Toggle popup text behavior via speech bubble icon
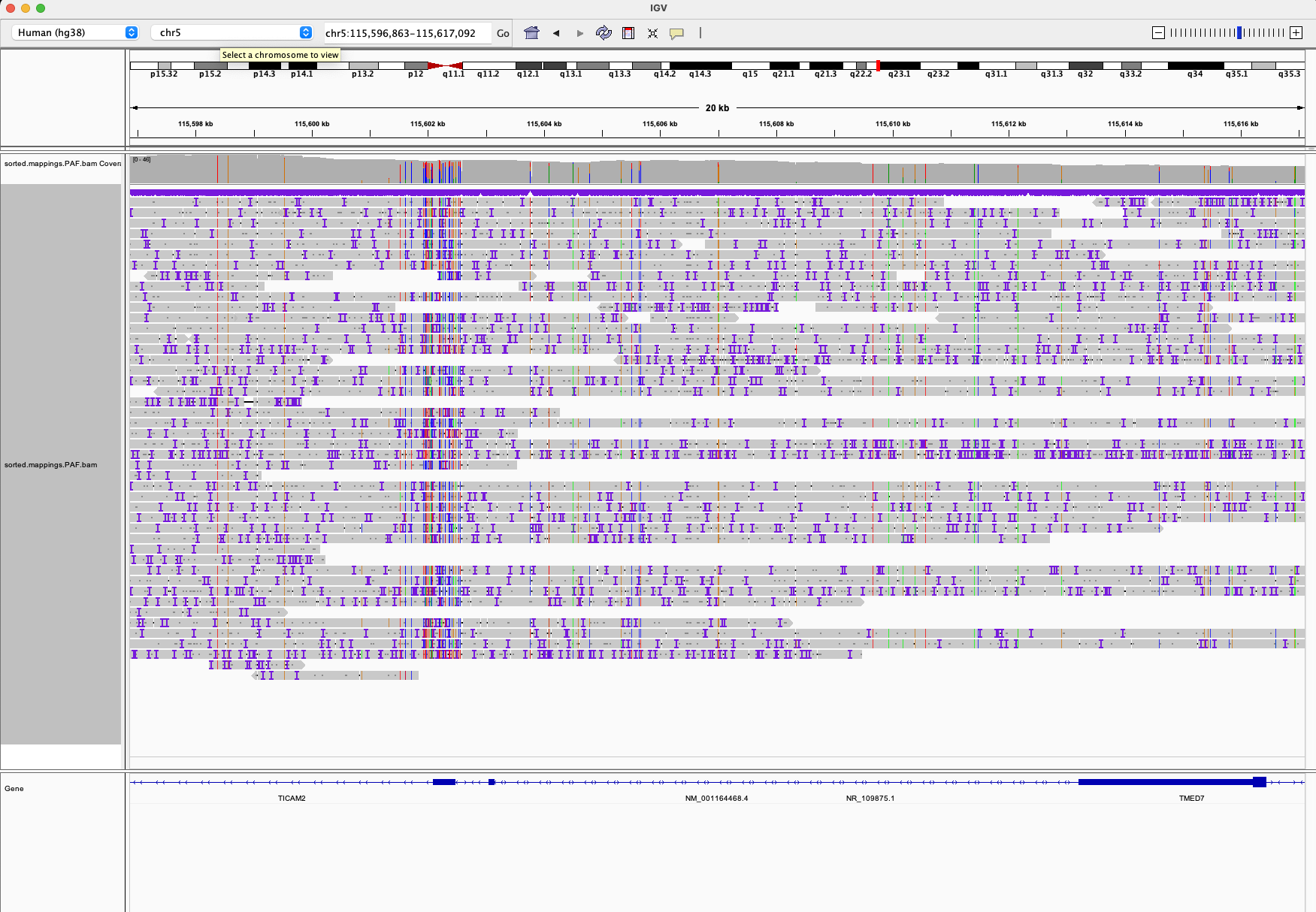 (x=676, y=32)
